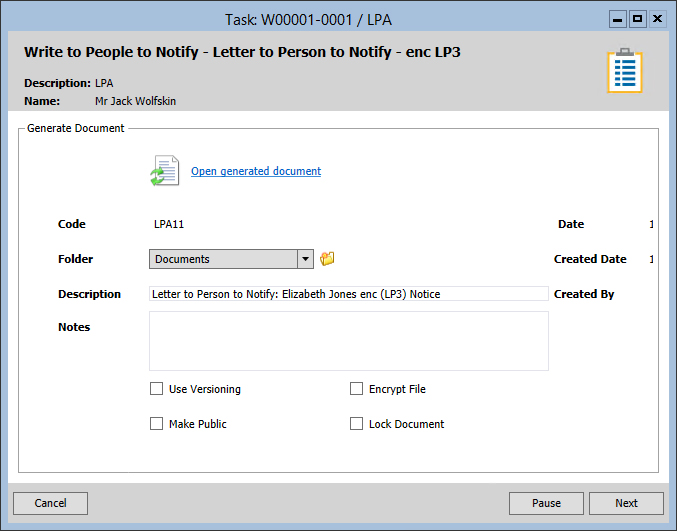The width and height of the screenshot is (677, 531).
Task: Click the browse folder icon beside Folder dropdown
Action: (x=327, y=259)
